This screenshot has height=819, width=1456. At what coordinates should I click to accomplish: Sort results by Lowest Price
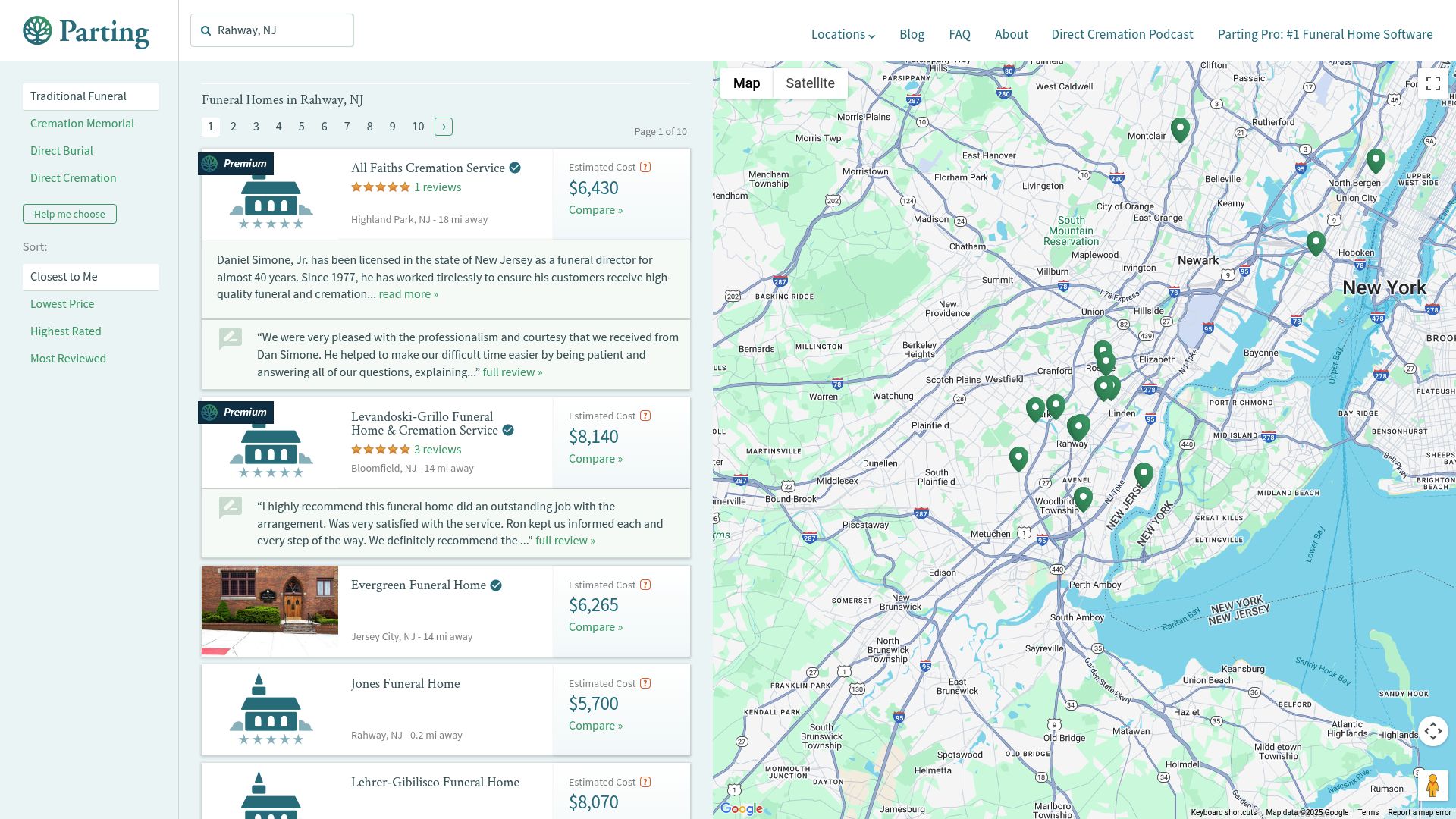pyautogui.click(x=62, y=304)
